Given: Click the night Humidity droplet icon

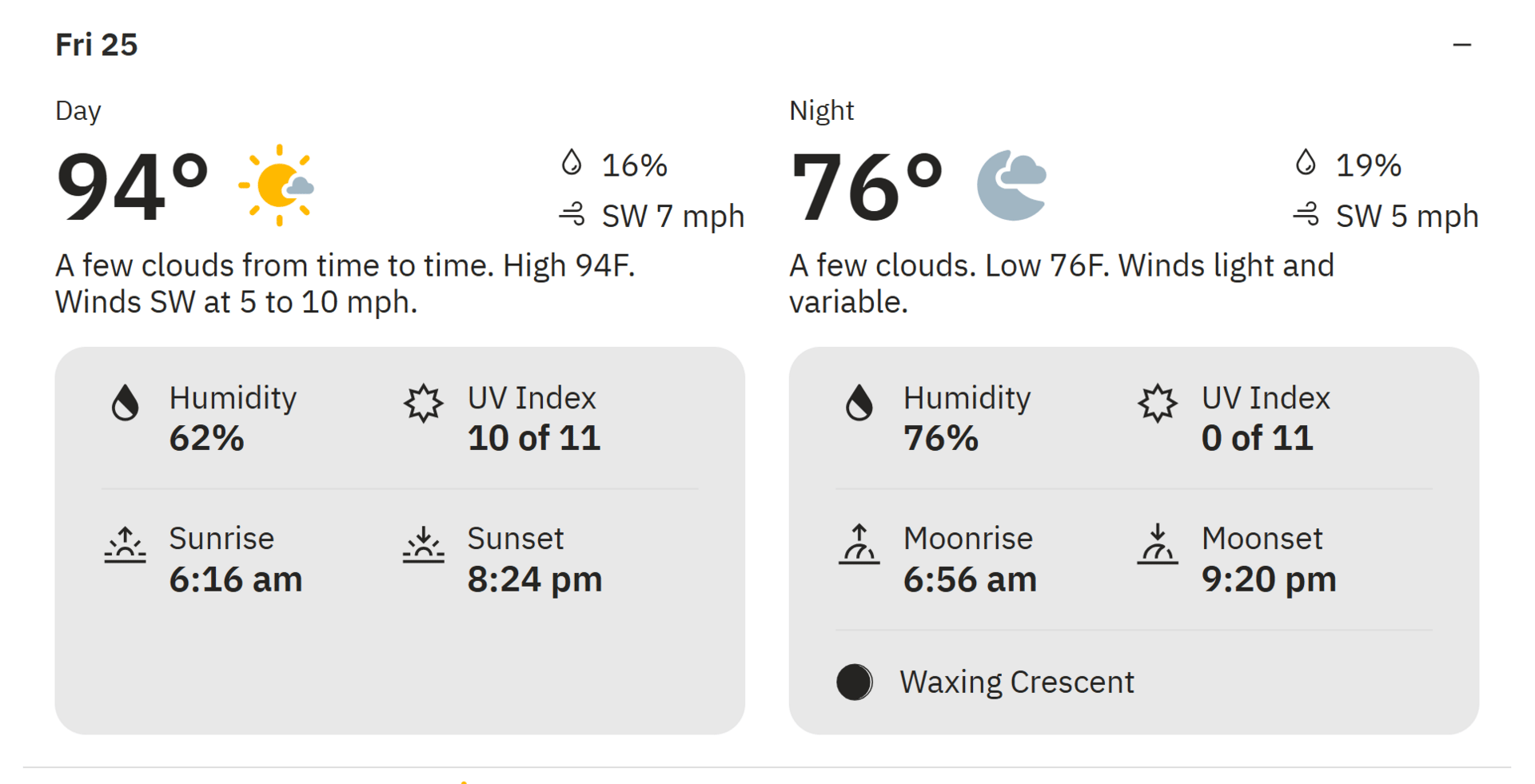Looking at the screenshot, I should coord(859,402).
